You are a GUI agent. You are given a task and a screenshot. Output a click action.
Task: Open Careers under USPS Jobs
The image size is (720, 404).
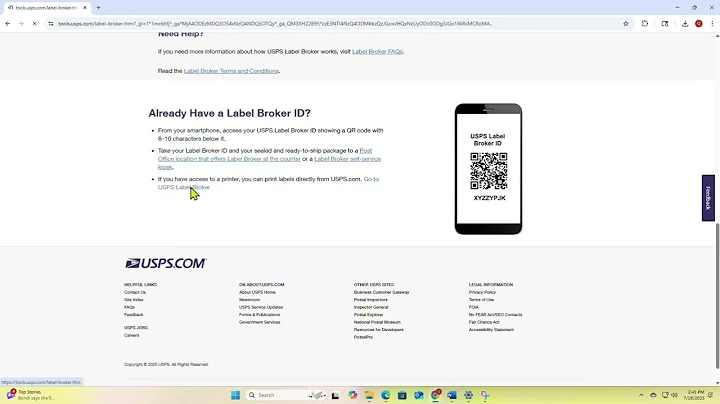click(131, 335)
